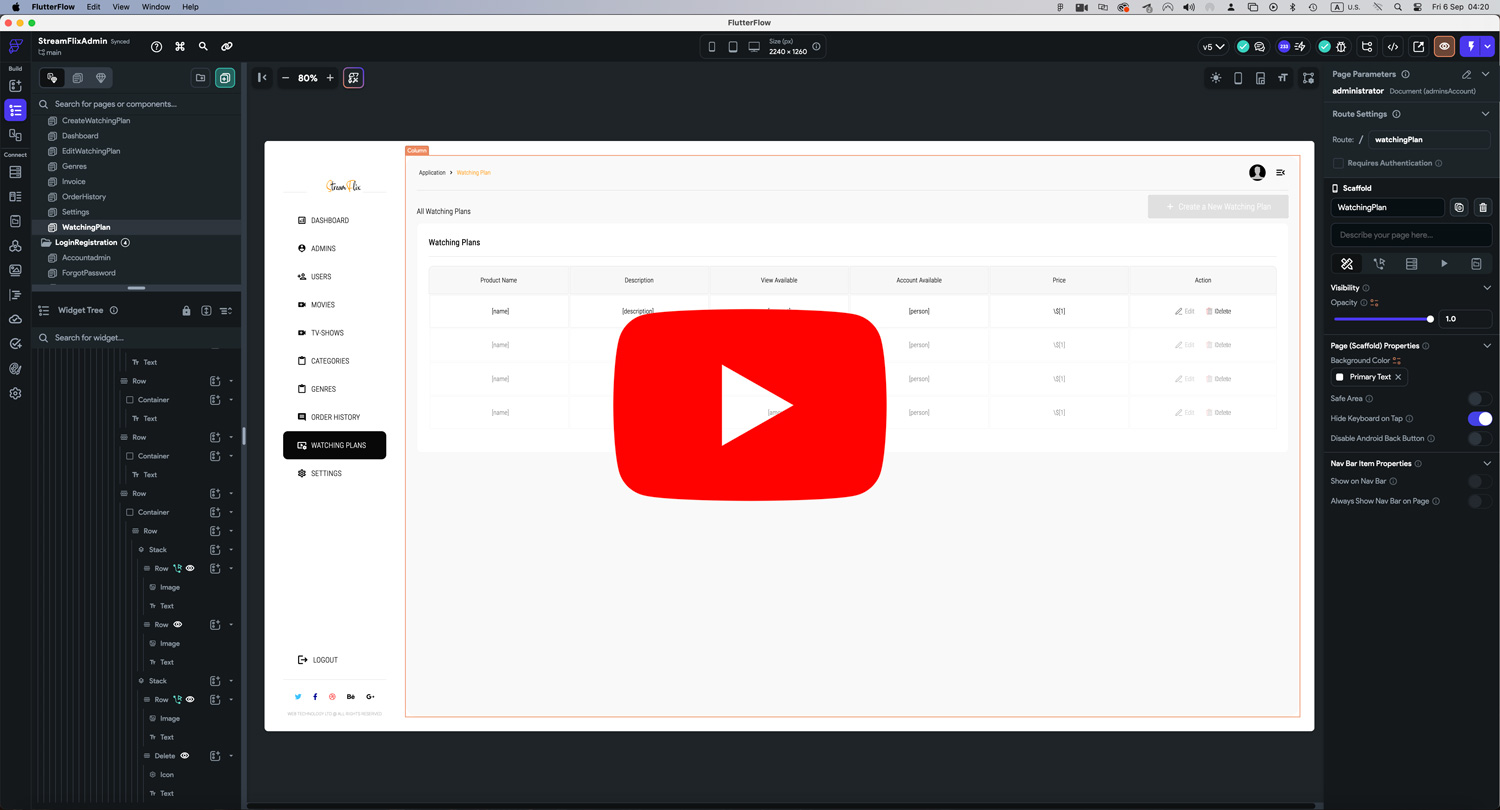Toggle visibility eye on the Delete widget row

pos(185,756)
